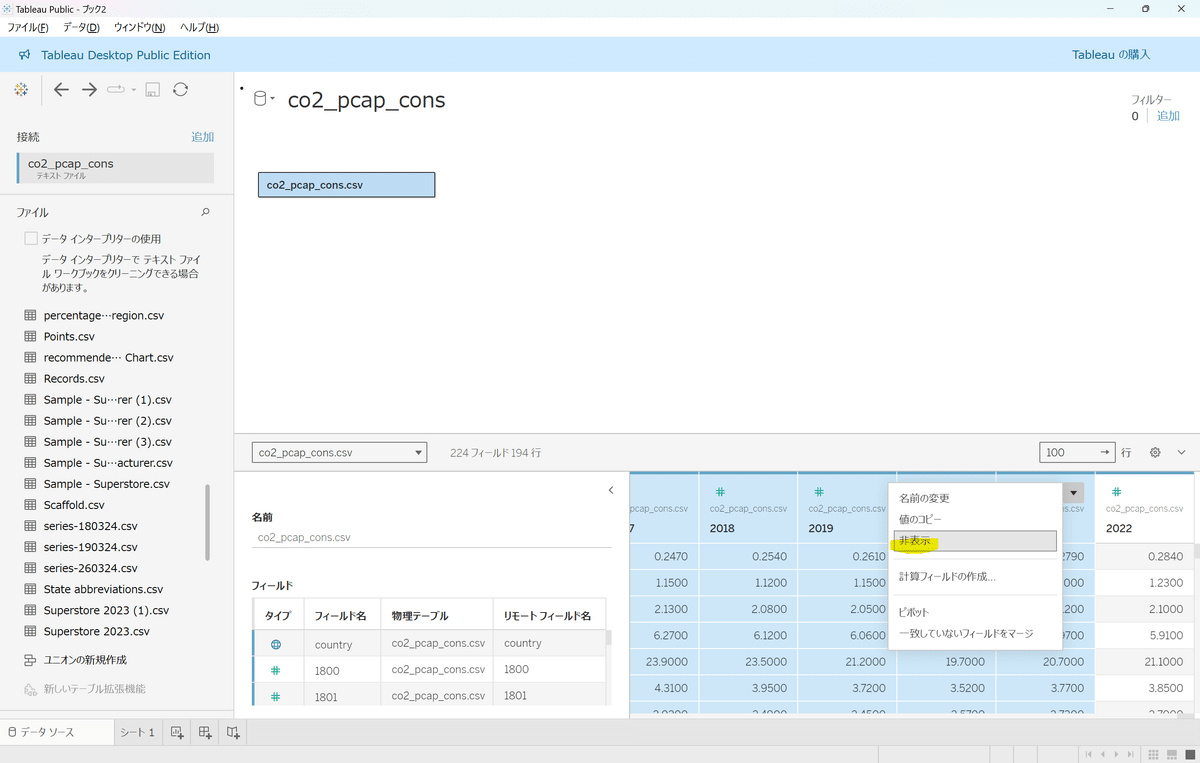Open the data source cylinder icon menu

(262, 99)
